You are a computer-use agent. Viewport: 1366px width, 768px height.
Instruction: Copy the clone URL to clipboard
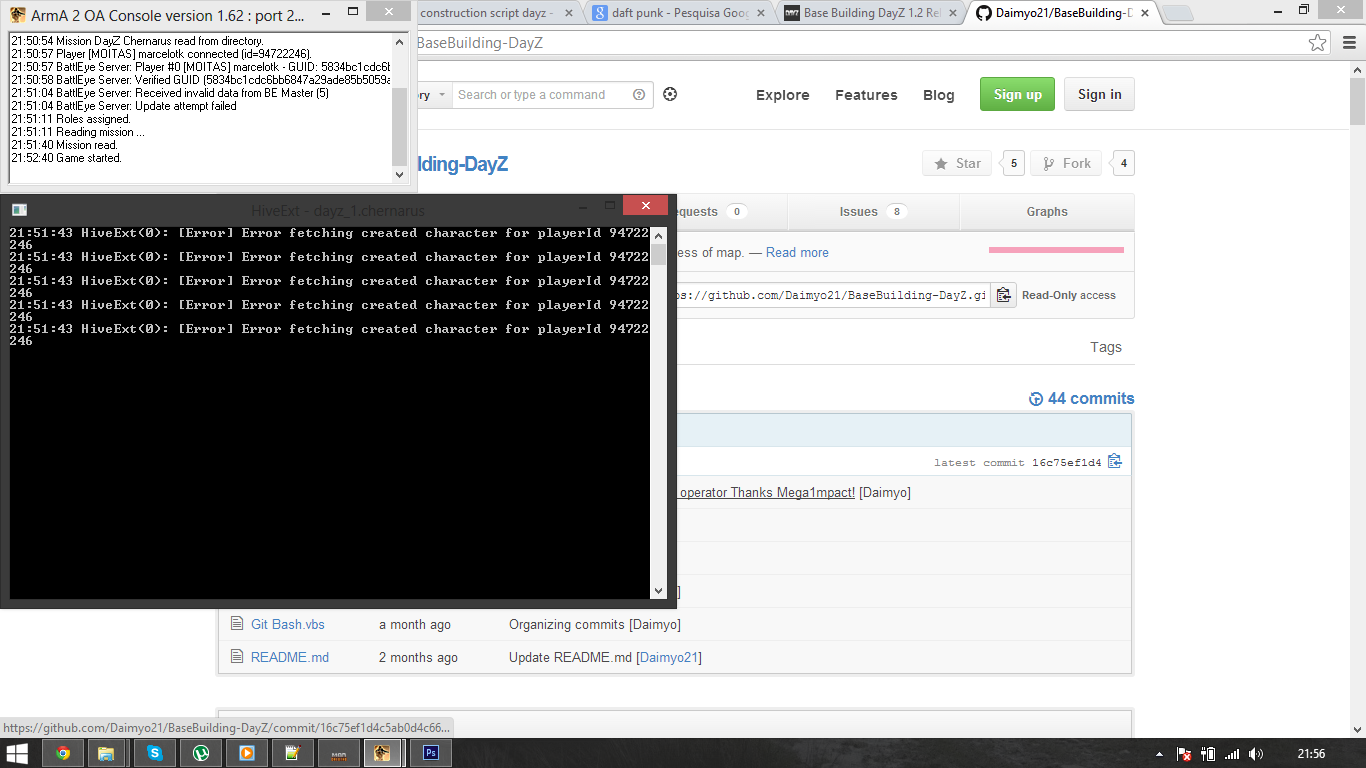(1004, 295)
